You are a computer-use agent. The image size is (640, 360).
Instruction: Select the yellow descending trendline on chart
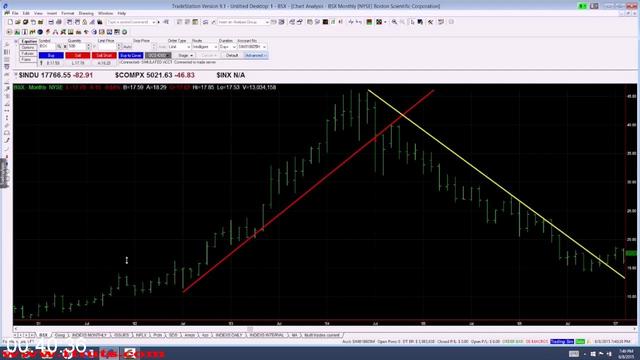pos(496,184)
